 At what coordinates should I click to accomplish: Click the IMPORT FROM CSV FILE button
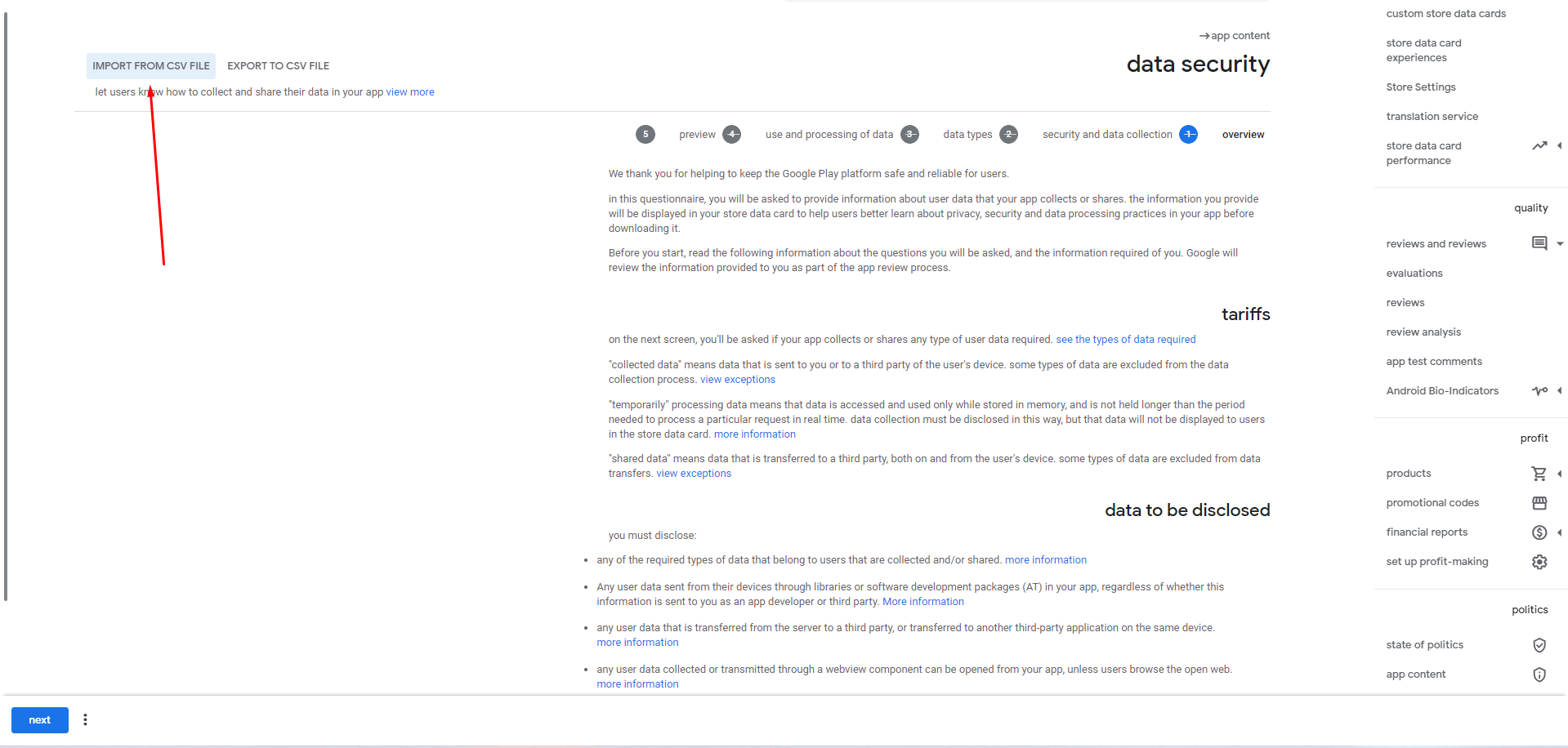(151, 66)
